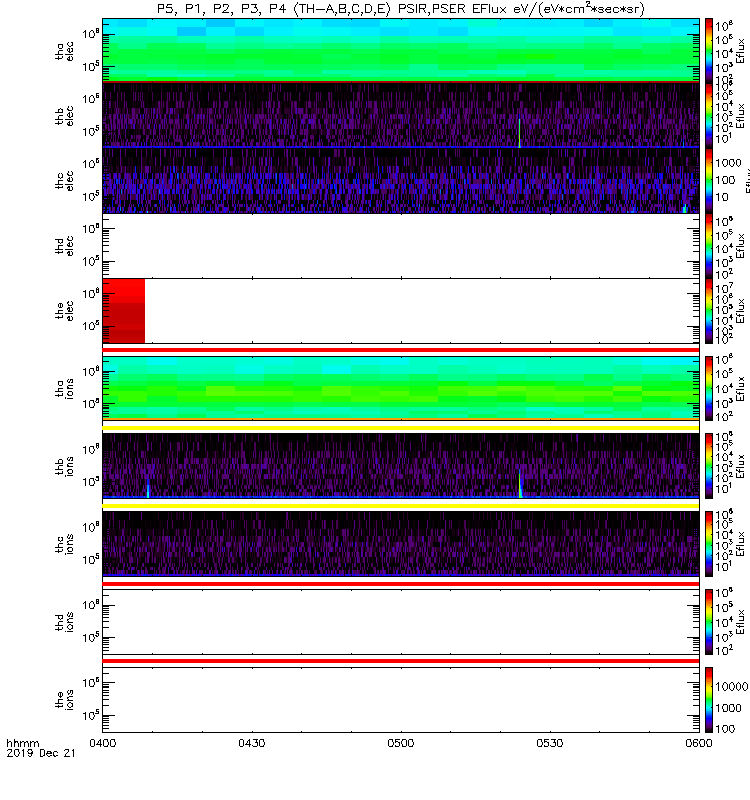
Task: Select the 'thc ions' panel label
Action: click(x=64, y=544)
